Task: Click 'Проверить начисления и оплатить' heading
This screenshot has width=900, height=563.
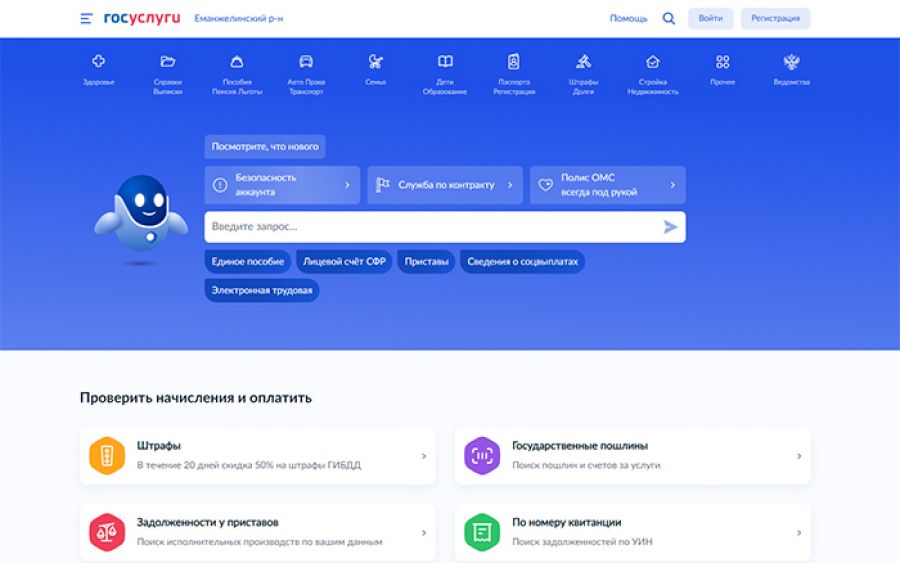Action: 196,397
